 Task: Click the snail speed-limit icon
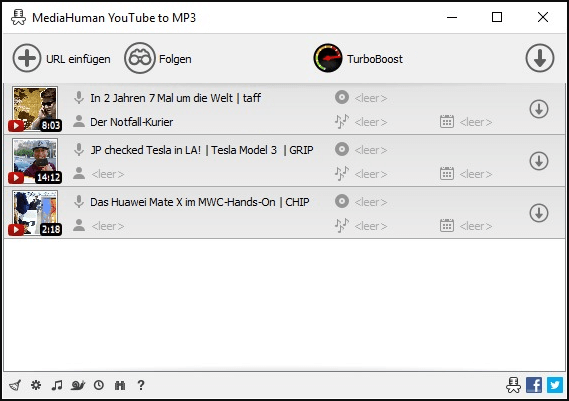pyautogui.click(x=78, y=385)
